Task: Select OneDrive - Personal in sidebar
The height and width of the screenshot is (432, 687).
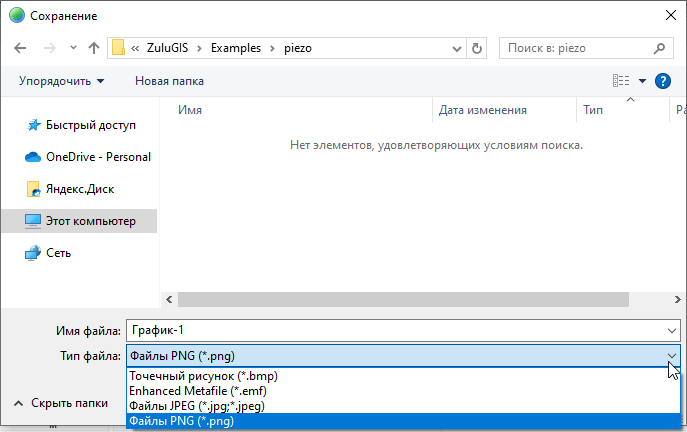Action: pyautogui.click(x=98, y=157)
